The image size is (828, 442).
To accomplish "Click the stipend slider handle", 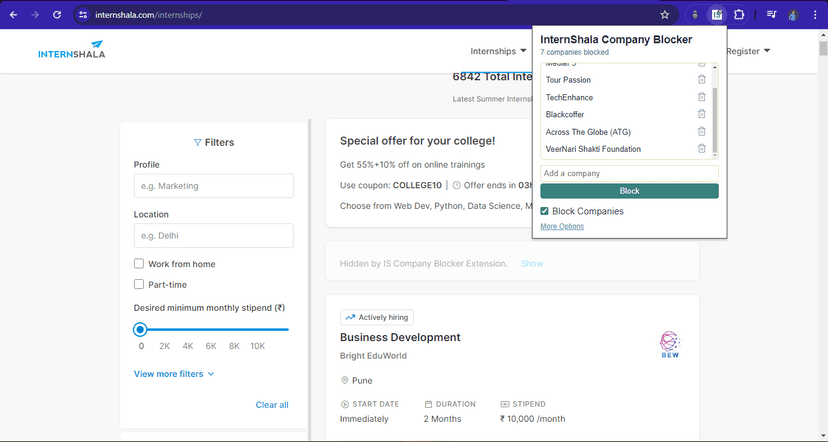I will (x=140, y=330).
